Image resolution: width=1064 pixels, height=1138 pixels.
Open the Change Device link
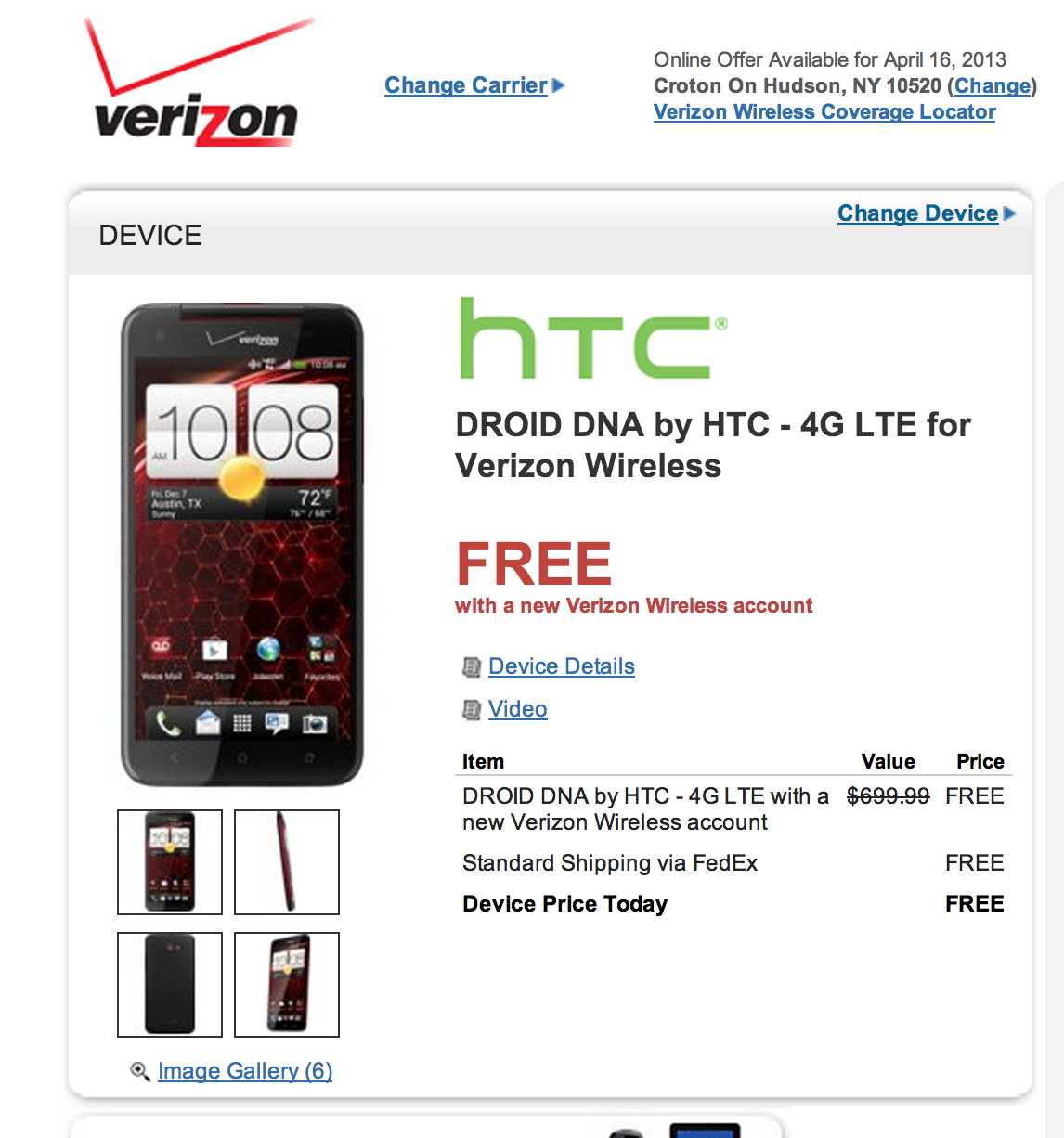point(918,213)
